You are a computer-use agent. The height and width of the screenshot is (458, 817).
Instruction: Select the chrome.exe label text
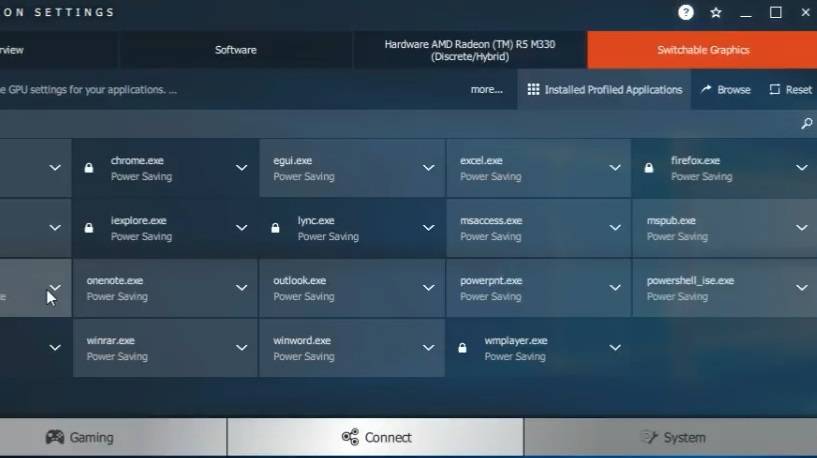[137, 160]
